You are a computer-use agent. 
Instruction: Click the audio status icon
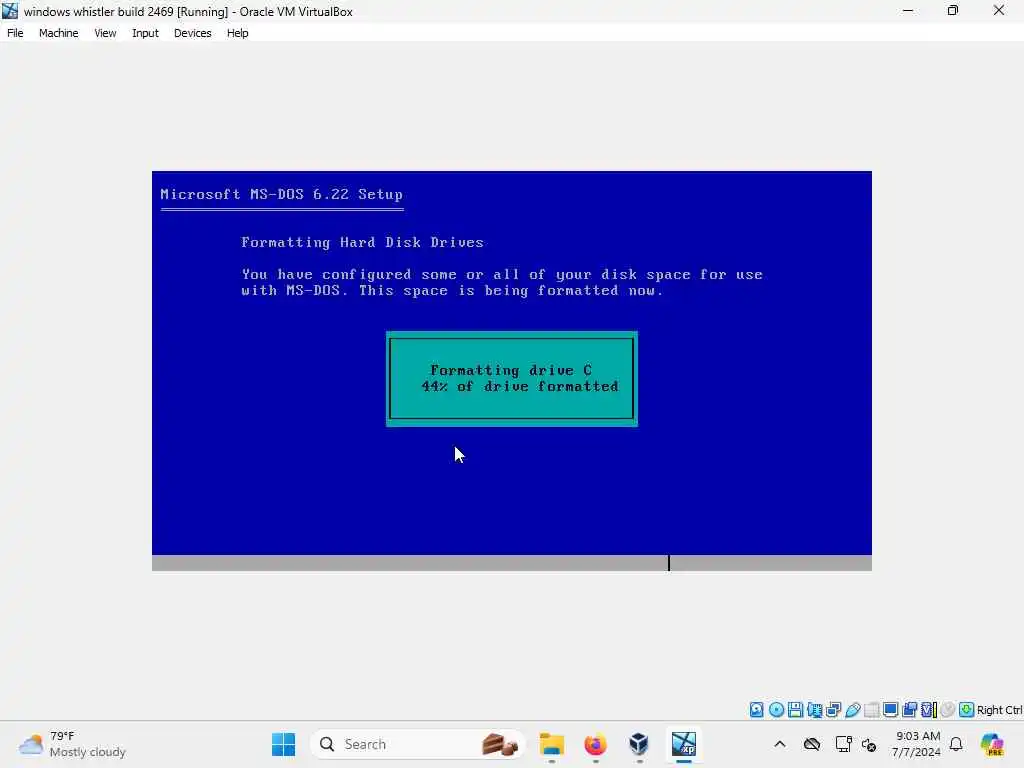point(814,710)
